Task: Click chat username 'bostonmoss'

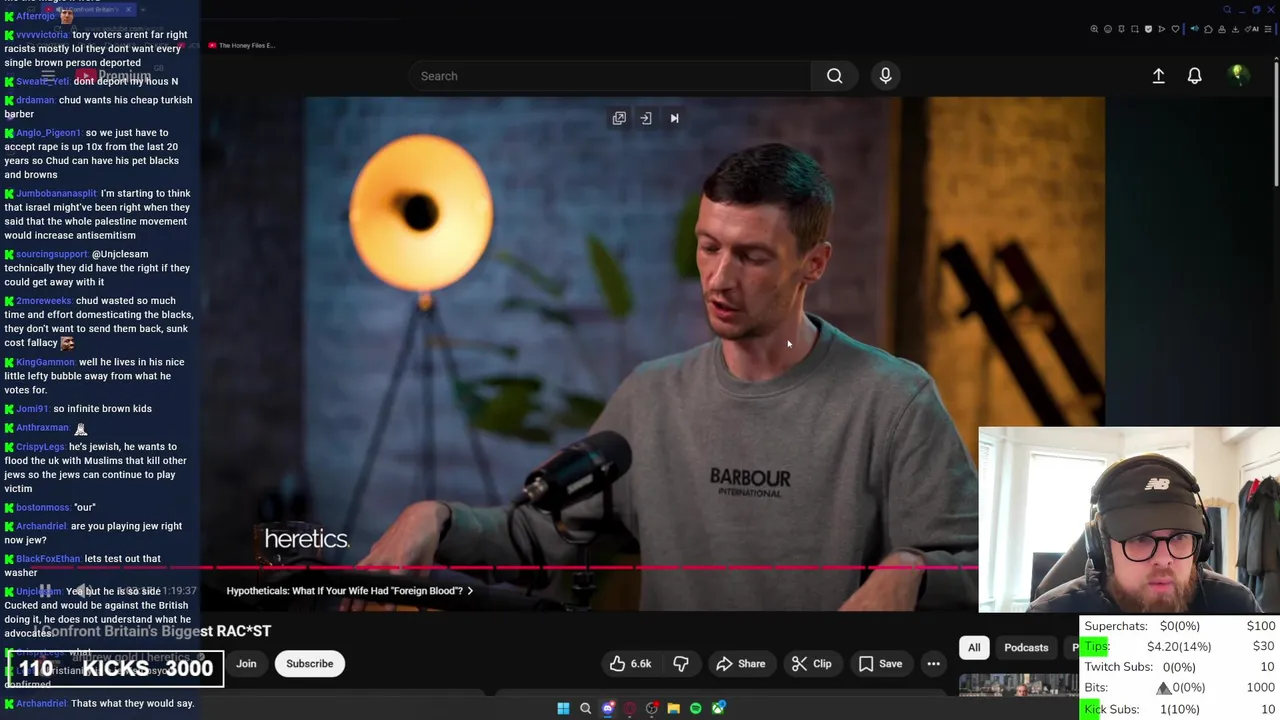Action: tap(42, 508)
